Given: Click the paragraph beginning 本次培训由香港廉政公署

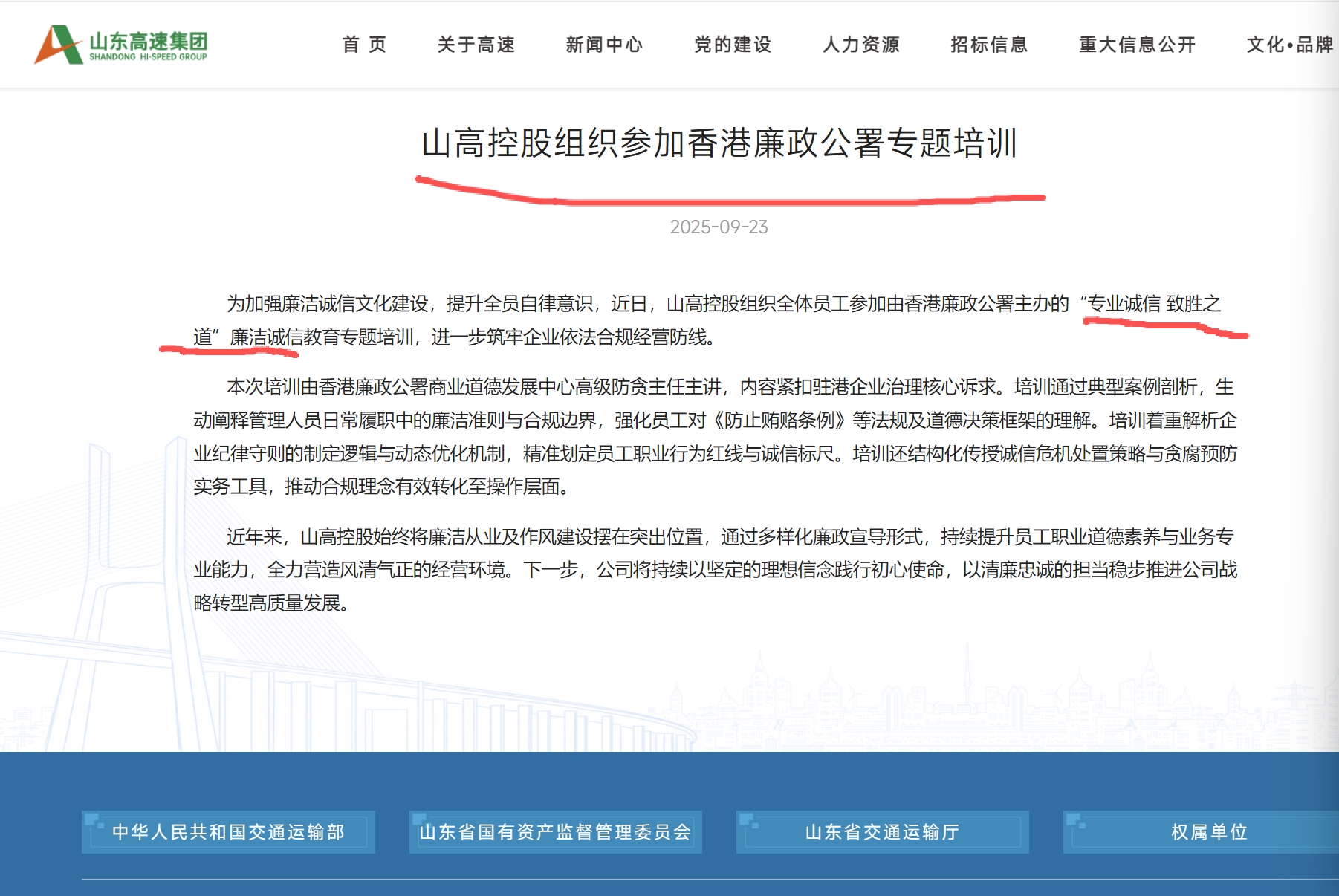Looking at the screenshot, I should (x=715, y=437).
